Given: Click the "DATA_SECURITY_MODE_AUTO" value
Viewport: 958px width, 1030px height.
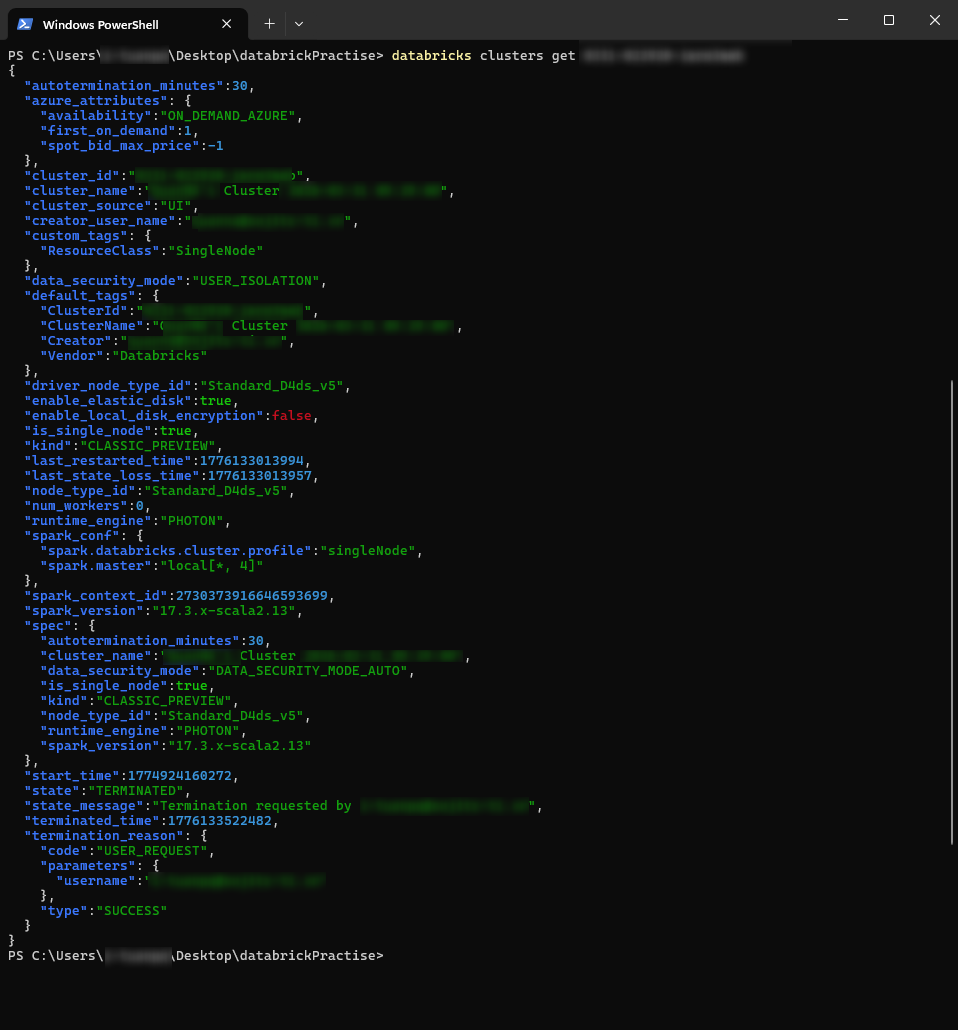Looking at the screenshot, I should [x=306, y=671].
